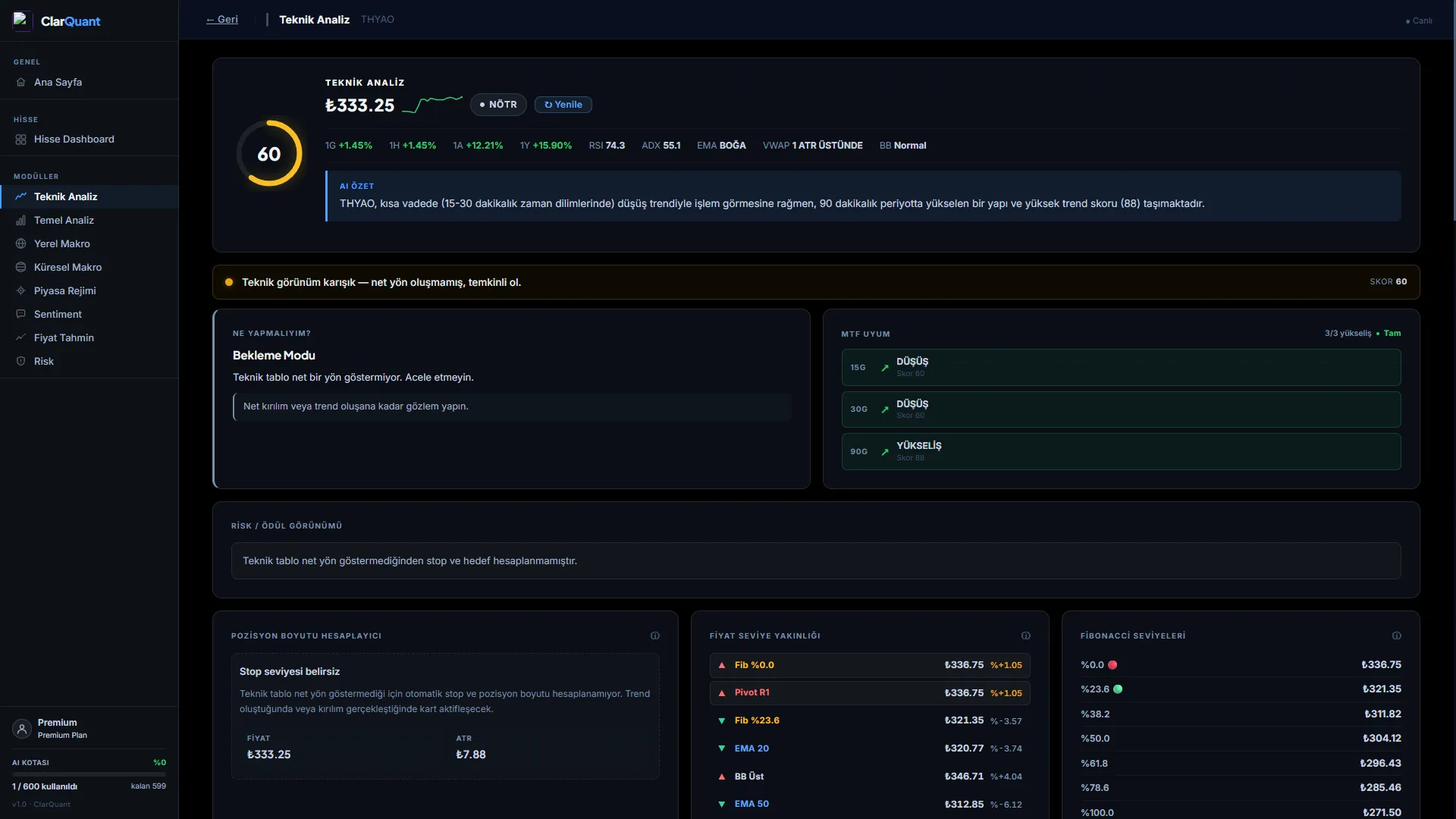
Task: Click the Sentiment chat icon
Action: click(x=21, y=314)
